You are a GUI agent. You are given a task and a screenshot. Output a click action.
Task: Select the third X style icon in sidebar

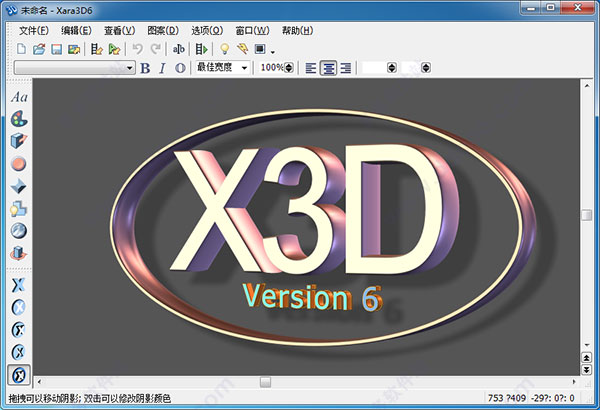[18, 330]
